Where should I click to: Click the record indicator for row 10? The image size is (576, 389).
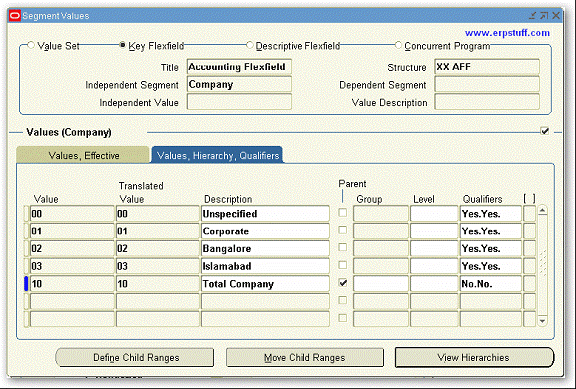click(x=26, y=284)
